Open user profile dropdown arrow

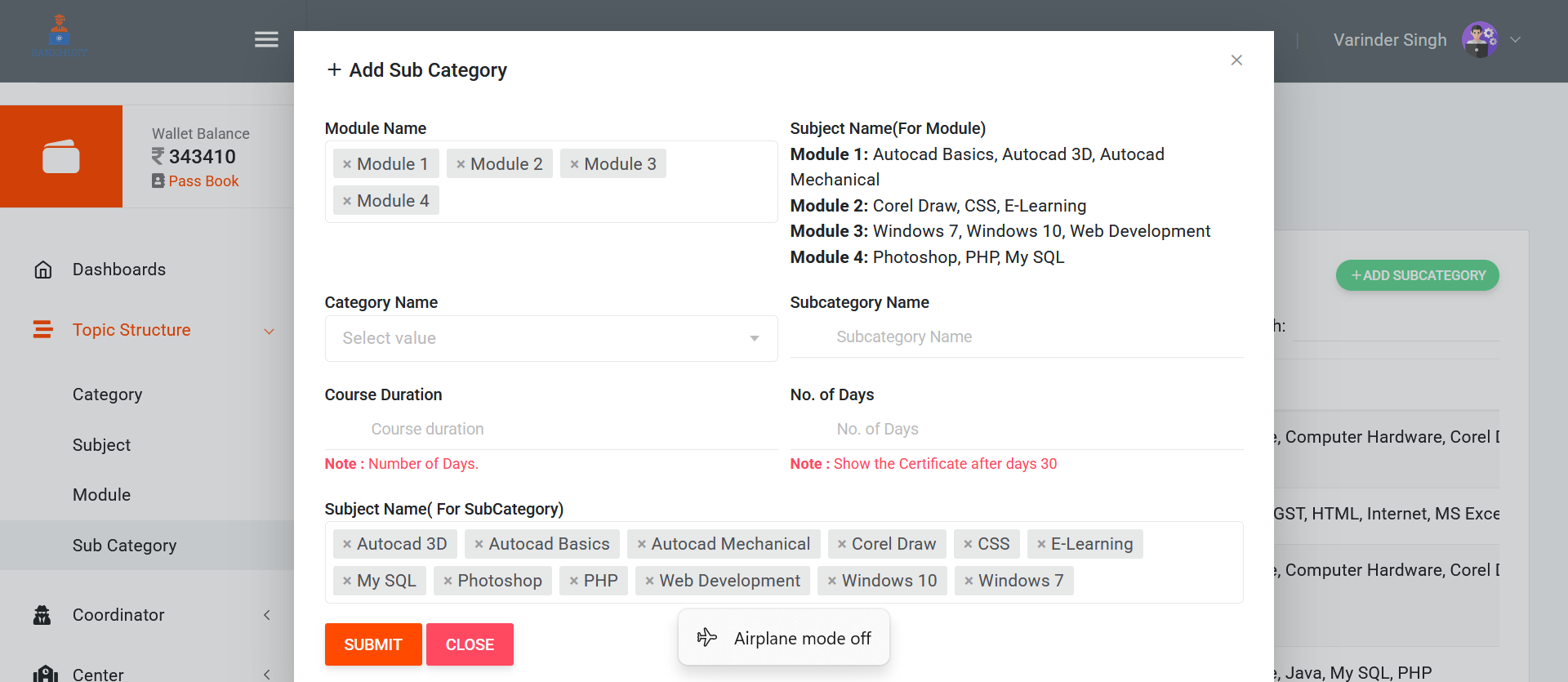click(x=1516, y=39)
